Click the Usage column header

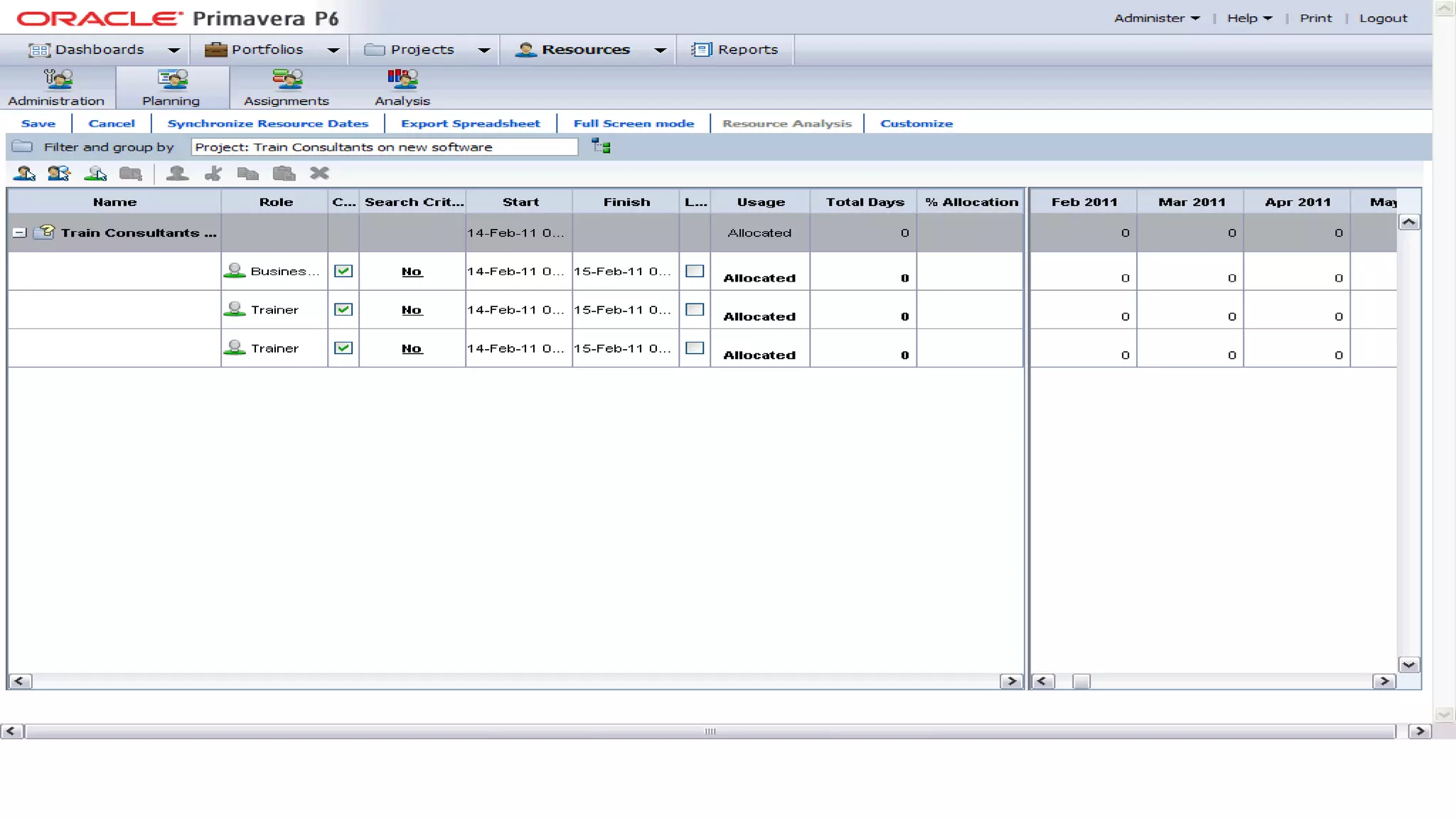point(760,201)
